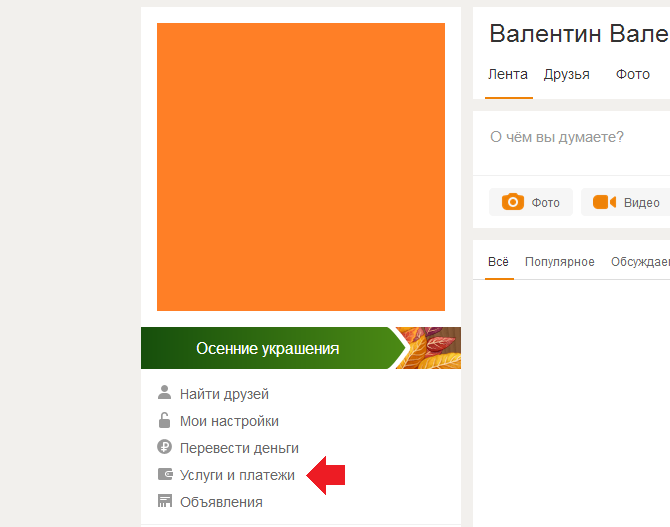The width and height of the screenshot is (670, 527).
Task: Click the board icon beside Объявления
Action: pos(165,501)
